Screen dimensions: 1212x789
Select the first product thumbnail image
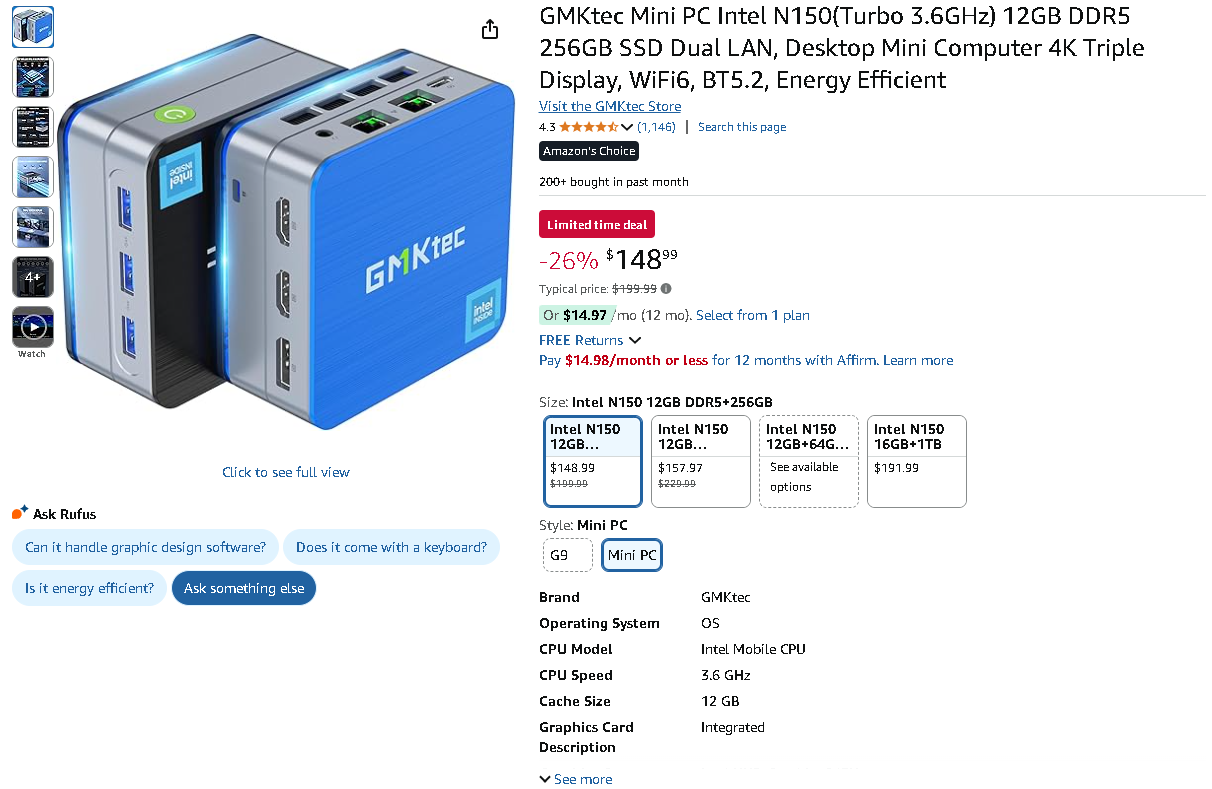[x=33, y=27]
